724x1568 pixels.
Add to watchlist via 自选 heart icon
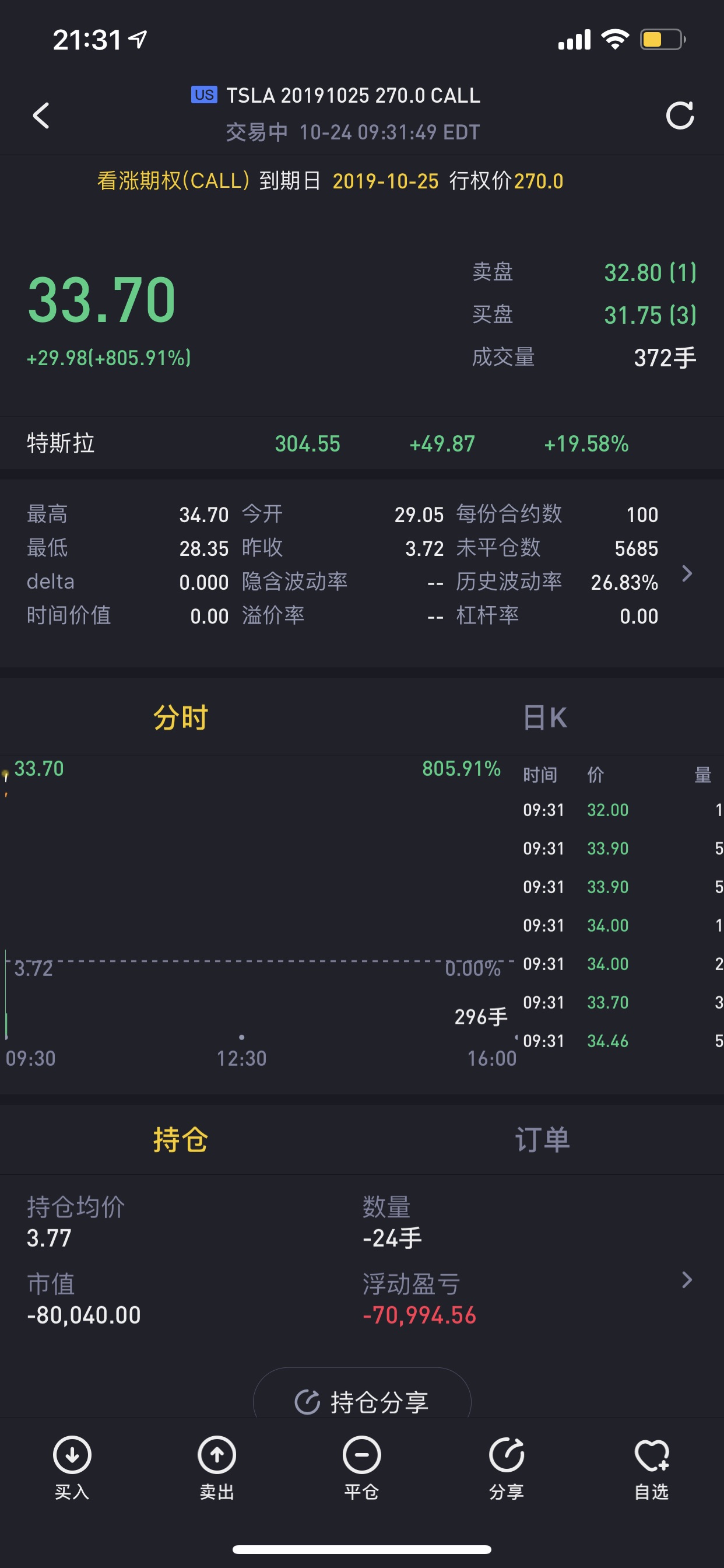click(x=651, y=1468)
